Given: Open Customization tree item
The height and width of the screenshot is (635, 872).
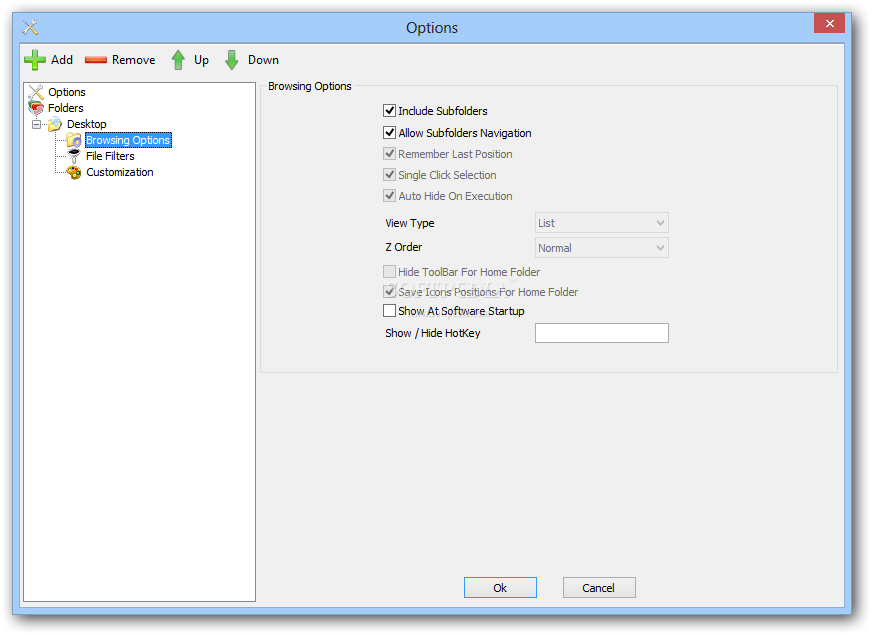Looking at the screenshot, I should pos(120,172).
